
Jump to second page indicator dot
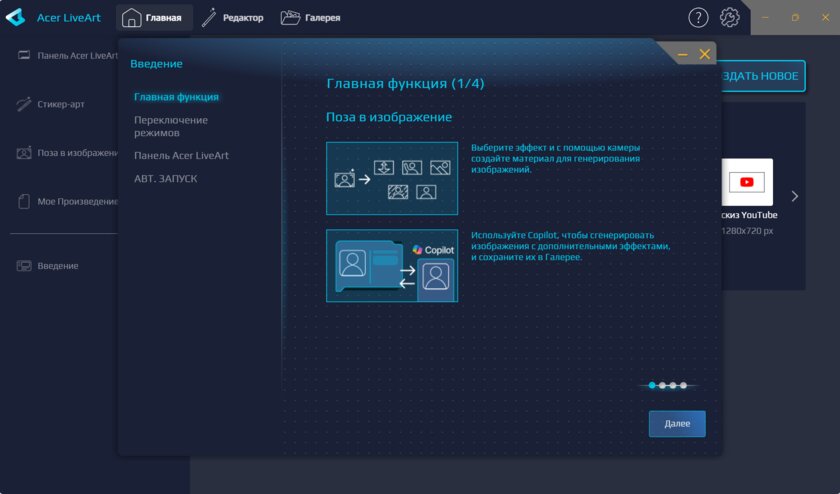[x=662, y=385]
